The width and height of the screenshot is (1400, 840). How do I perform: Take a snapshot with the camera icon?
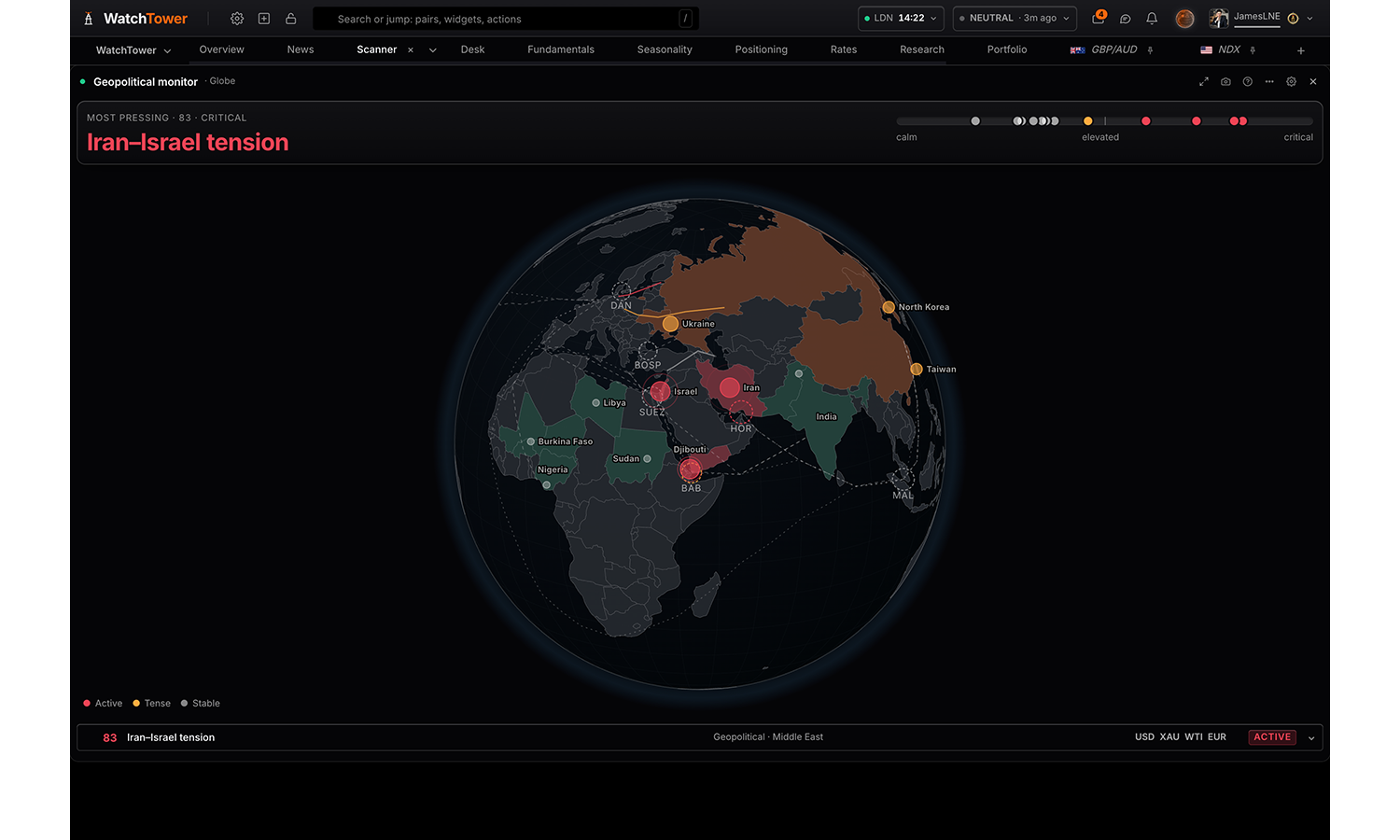point(1225,82)
